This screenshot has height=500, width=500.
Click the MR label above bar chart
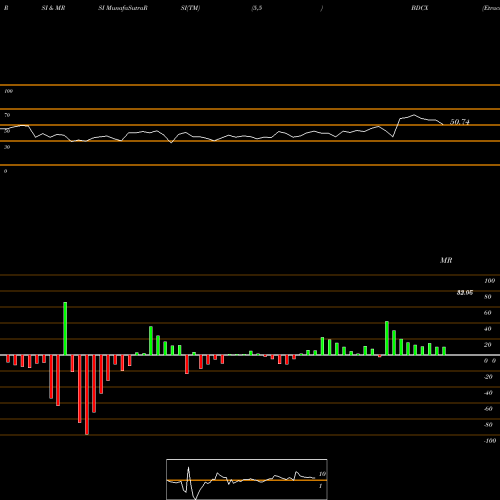tap(446, 260)
